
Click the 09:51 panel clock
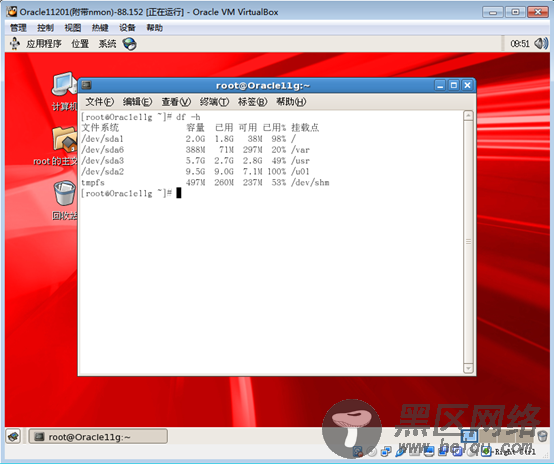[520, 44]
